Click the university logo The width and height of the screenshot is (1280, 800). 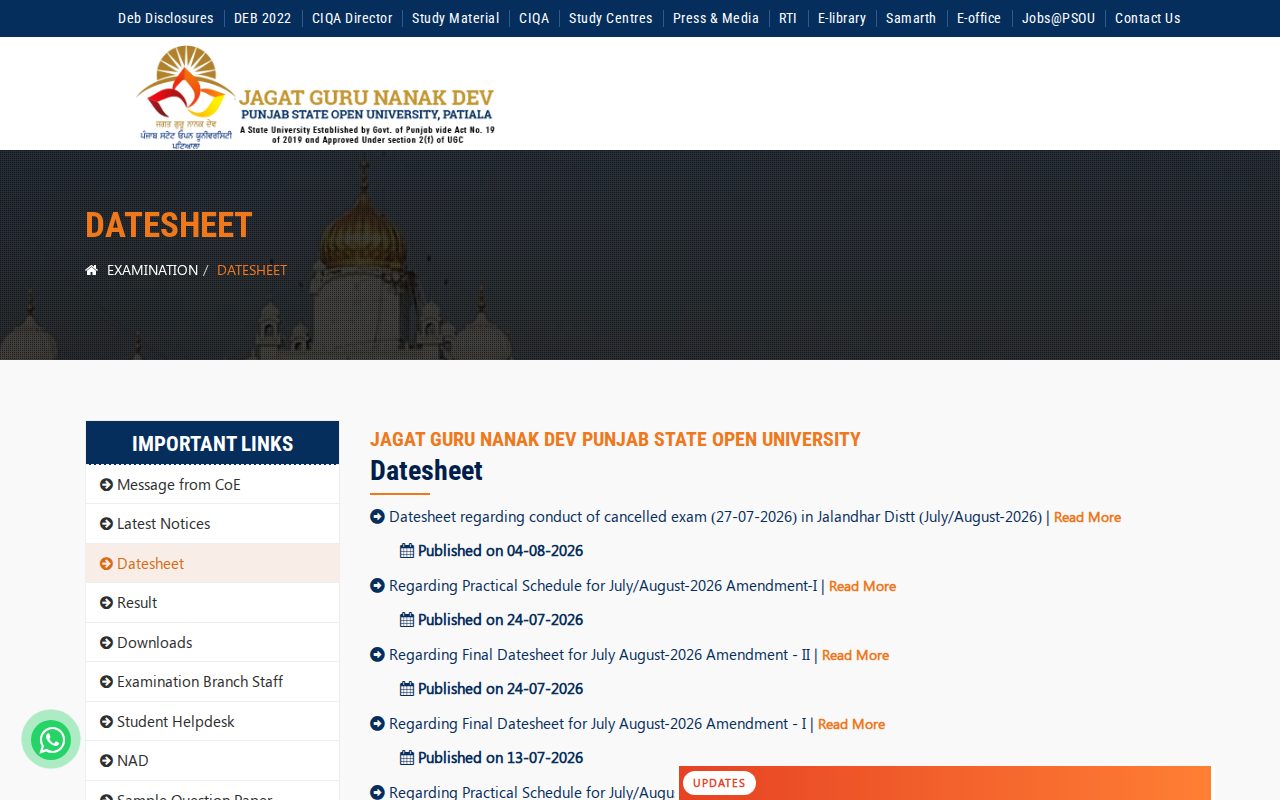(x=316, y=96)
